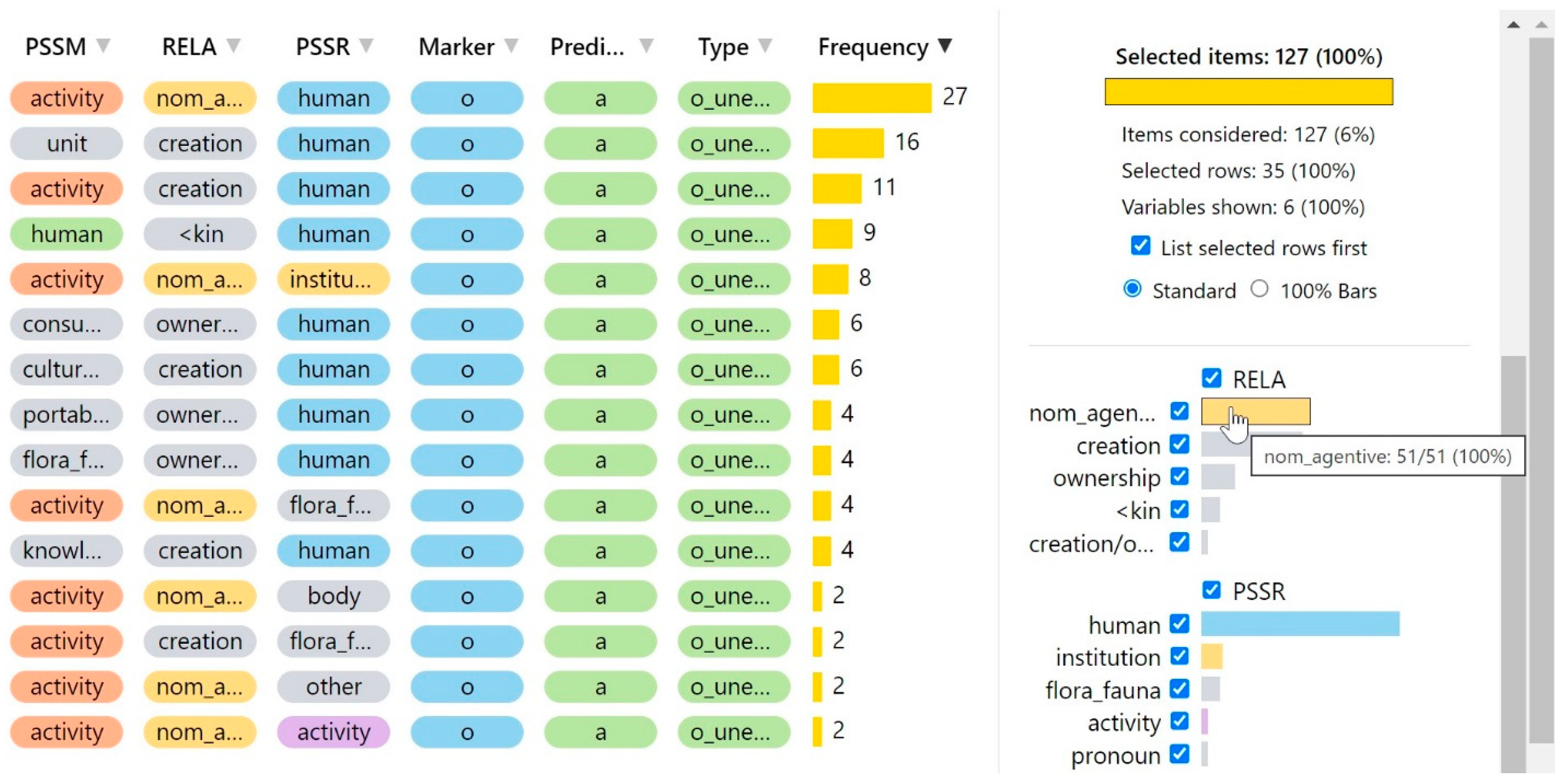Select the Standard radio option
This screenshot has height=784, width=1563.
[x=1132, y=289]
